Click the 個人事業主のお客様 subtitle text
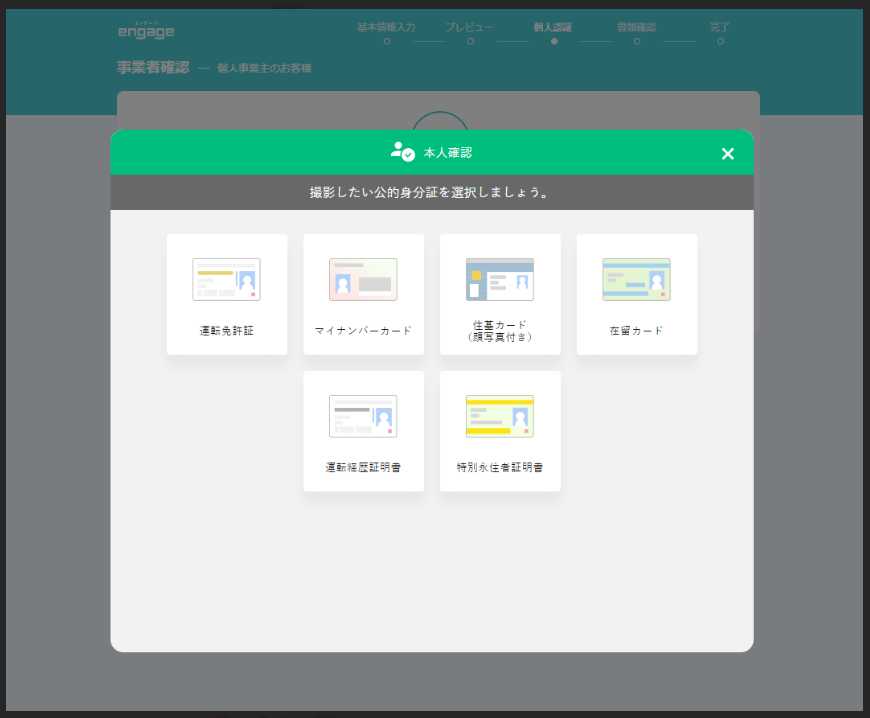 pyautogui.click(x=264, y=68)
